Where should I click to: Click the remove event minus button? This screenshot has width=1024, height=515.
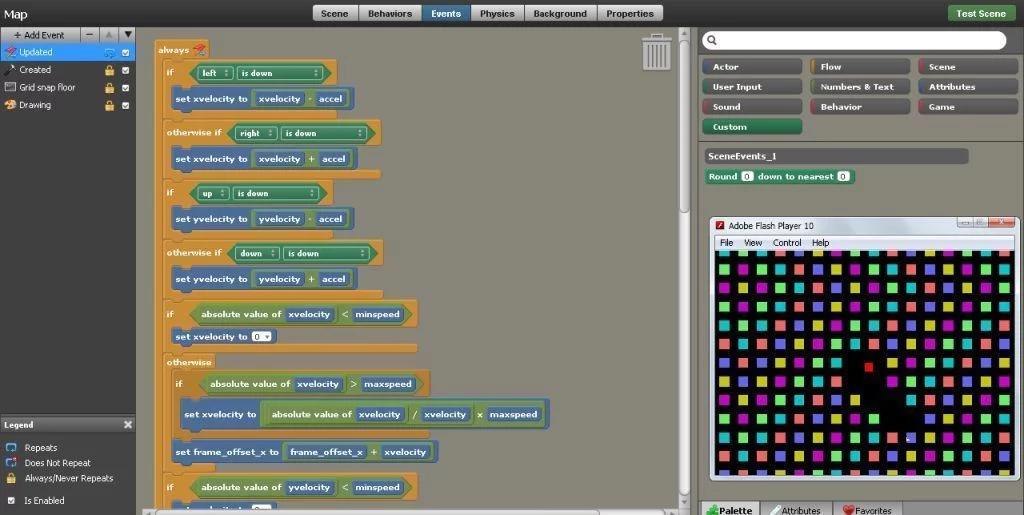coord(90,35)
